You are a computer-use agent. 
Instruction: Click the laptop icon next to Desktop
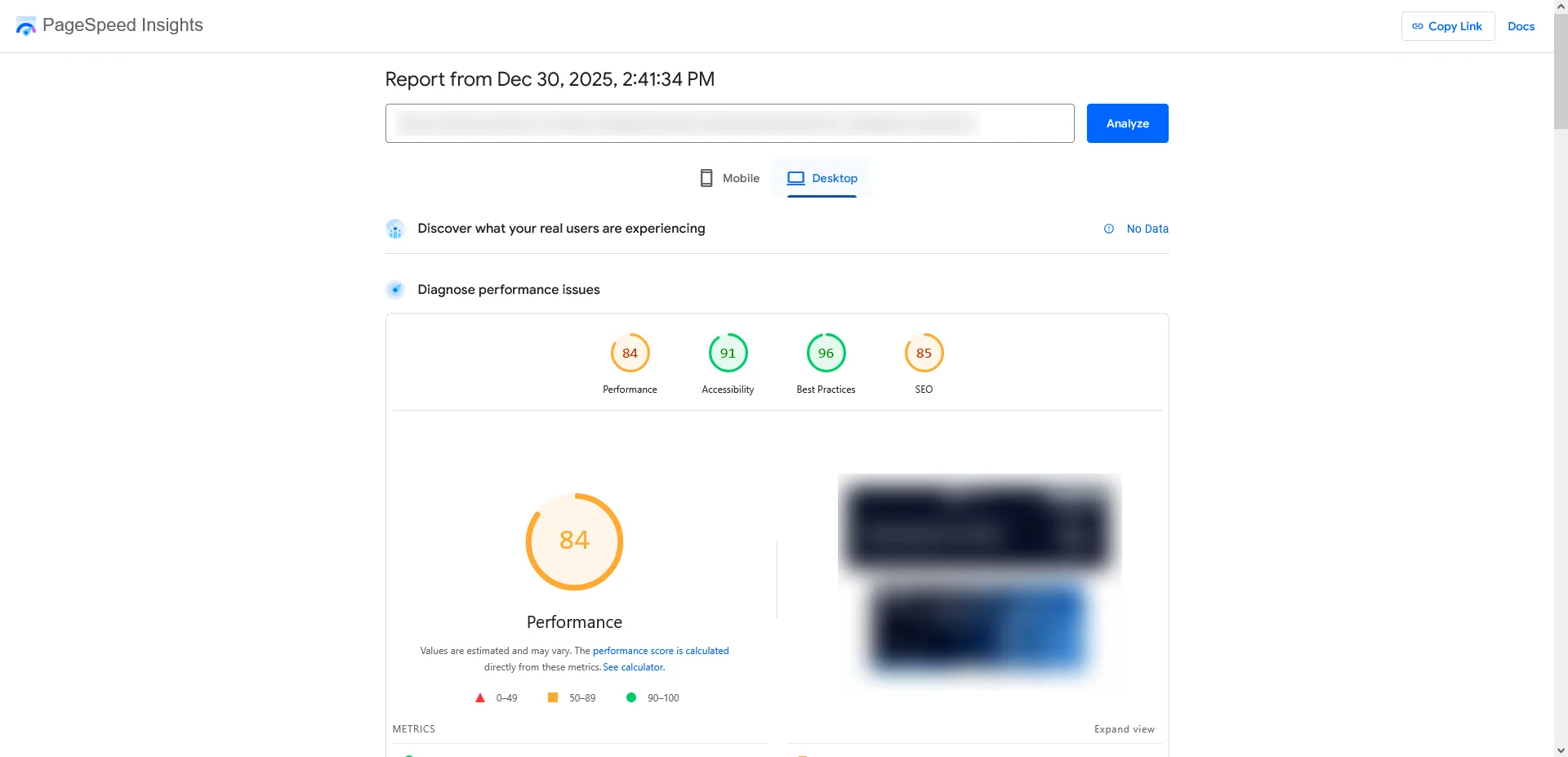click(794, 177)
